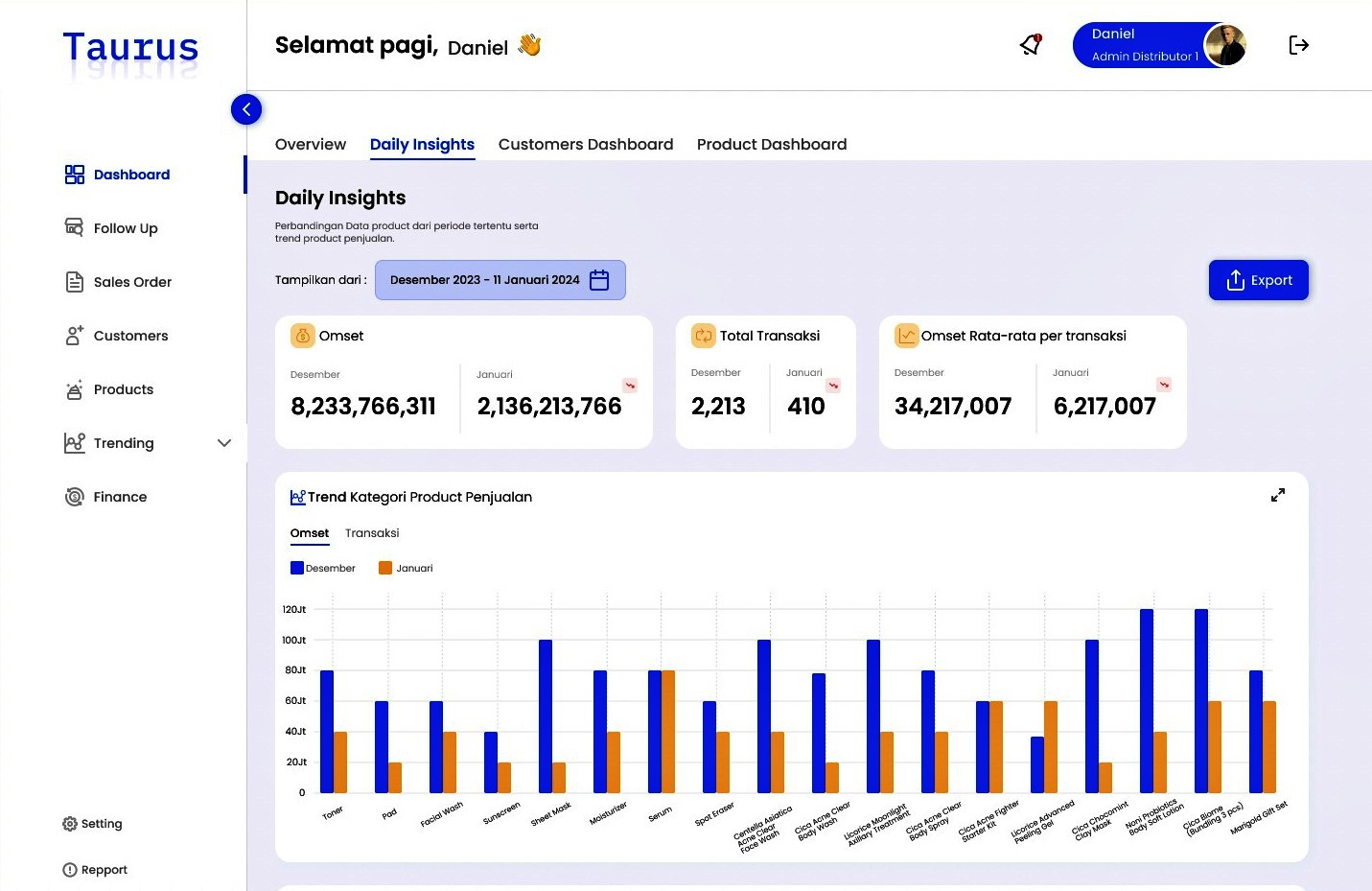Toggle Desember series in chart legend
Screen dimensions: 1372x891
click(x=323, y=568)
